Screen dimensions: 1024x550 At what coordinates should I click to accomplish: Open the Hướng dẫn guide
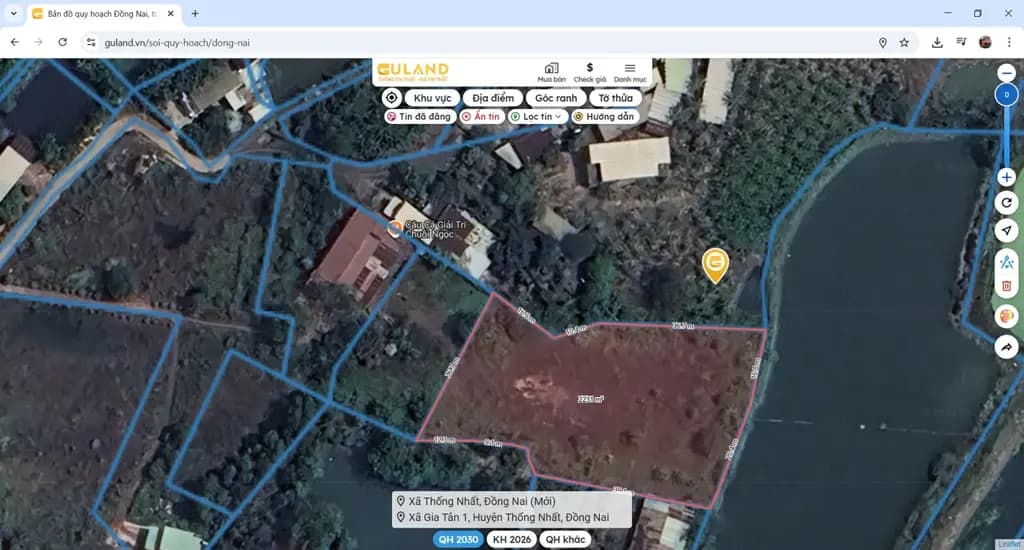pyautogui.click(x=604, y=116)
